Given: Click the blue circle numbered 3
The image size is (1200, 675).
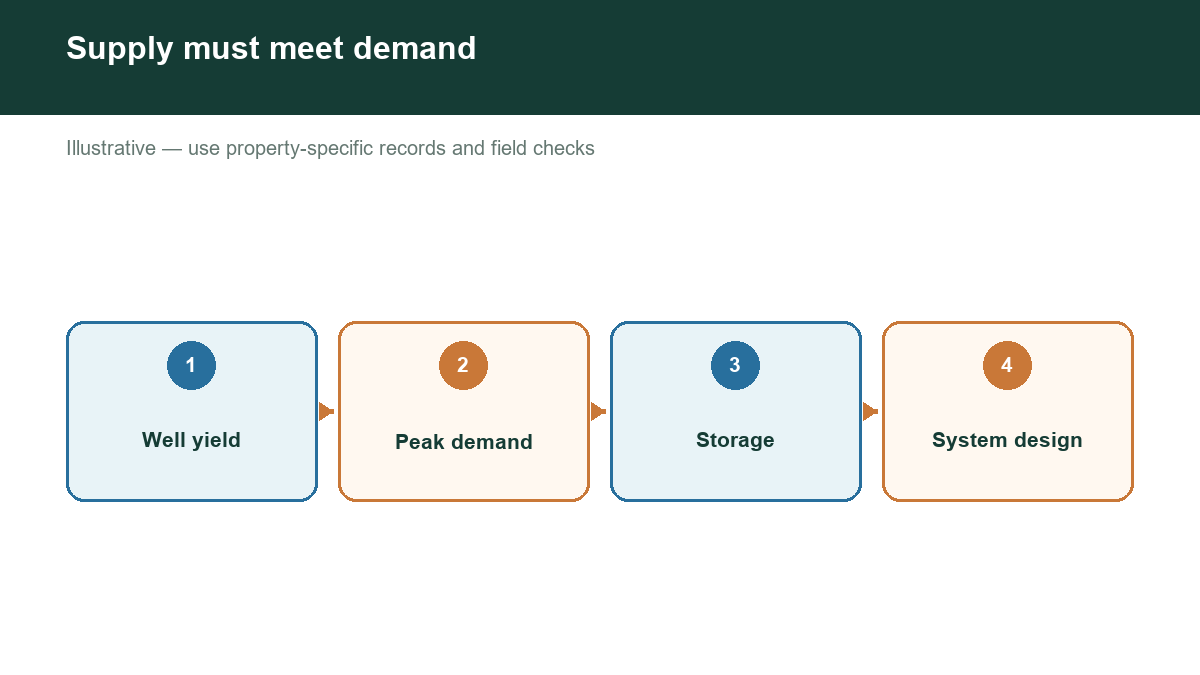Looking at the screenshot, I should tap(735, 365).
